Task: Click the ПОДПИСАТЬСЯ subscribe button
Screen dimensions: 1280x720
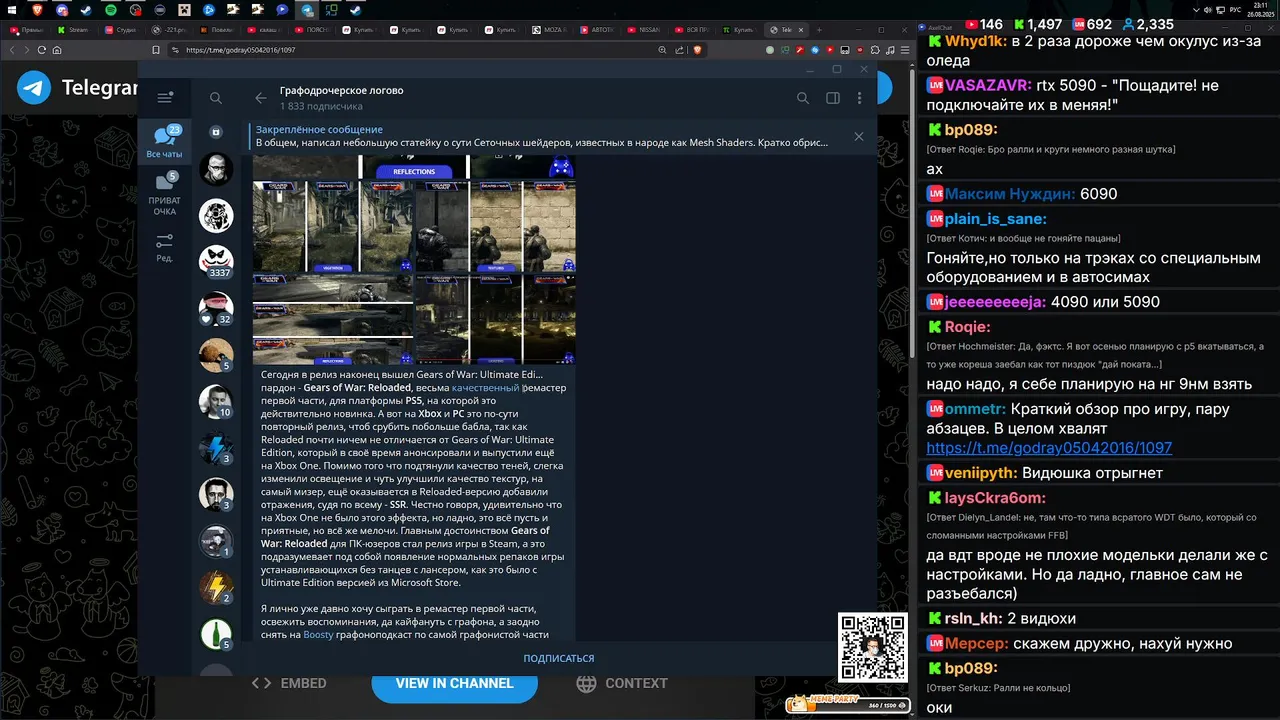Action: coord(558,658)
